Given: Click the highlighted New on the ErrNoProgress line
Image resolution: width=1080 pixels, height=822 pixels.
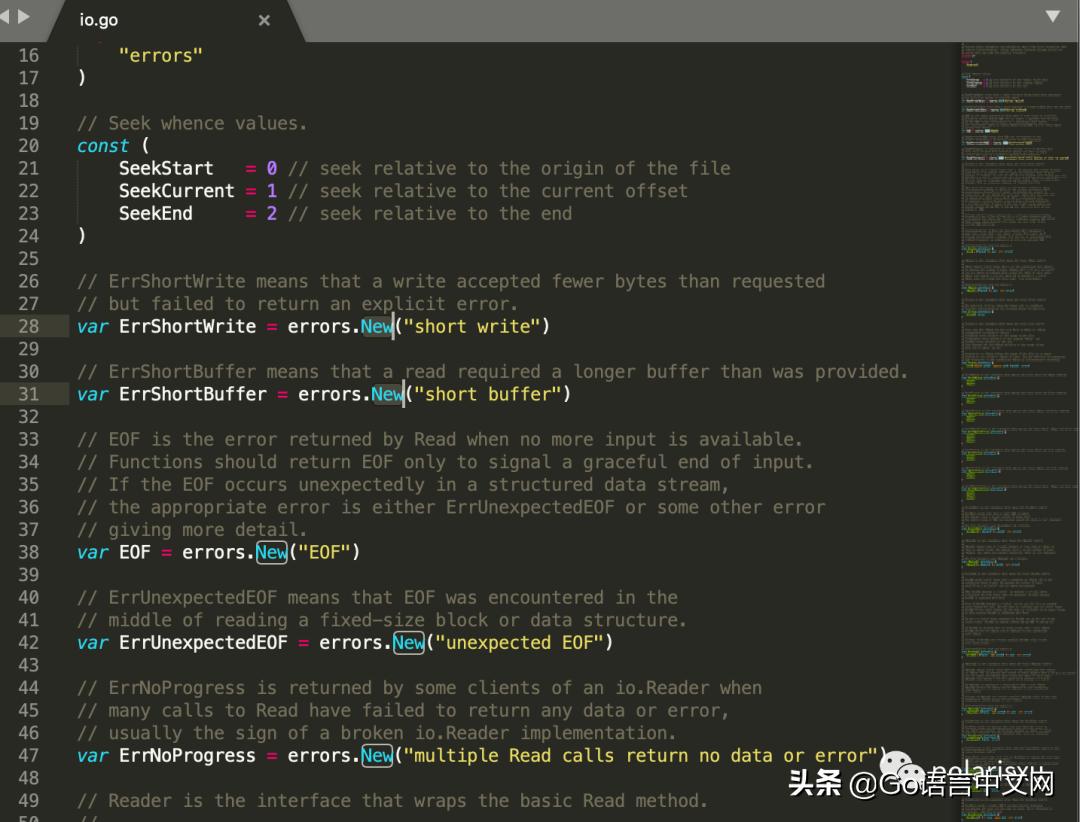Looking at the screenshot, I should (x=377, y=756).
